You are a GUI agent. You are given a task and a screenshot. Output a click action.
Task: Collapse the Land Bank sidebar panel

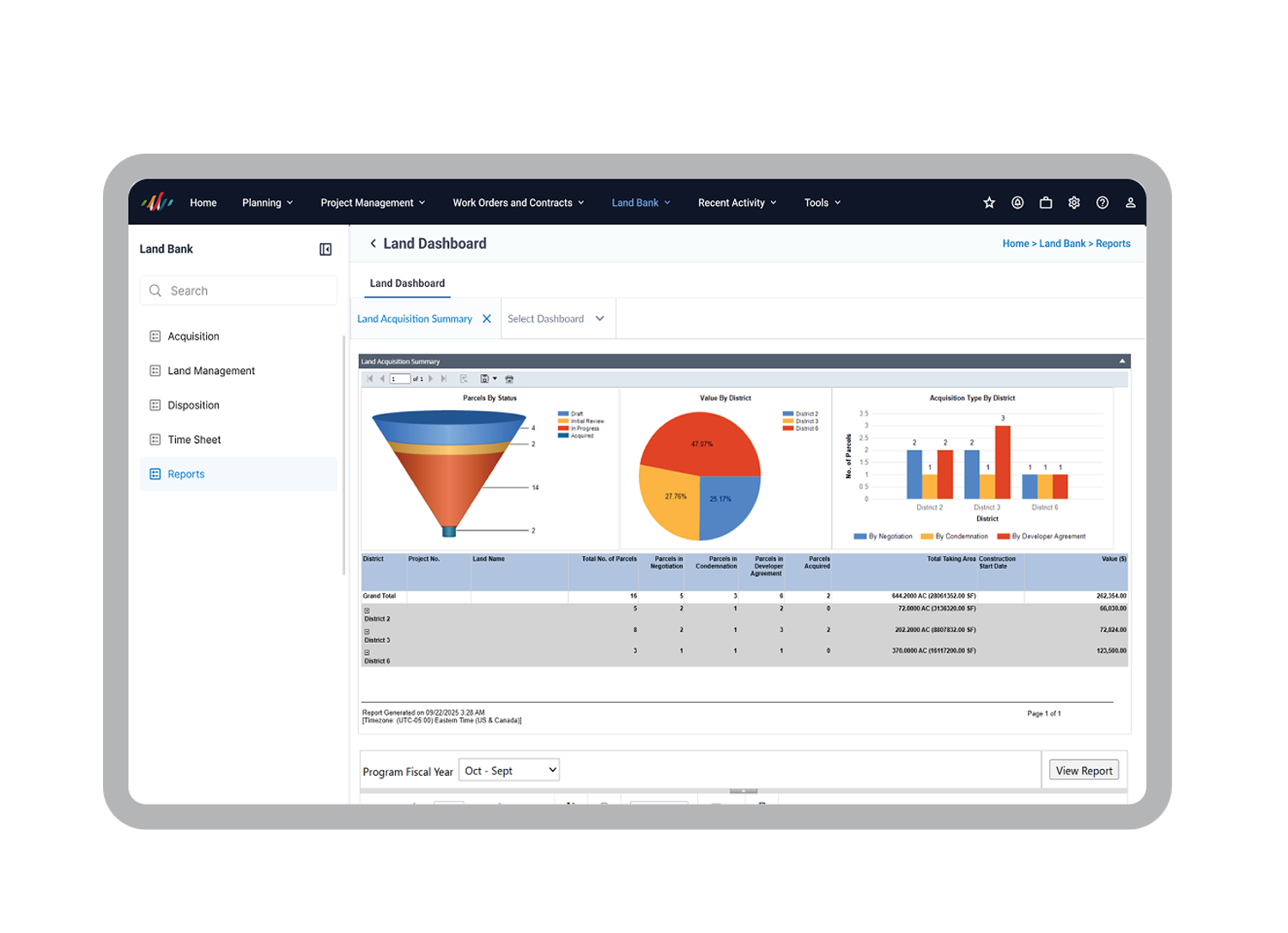(325, 249)
